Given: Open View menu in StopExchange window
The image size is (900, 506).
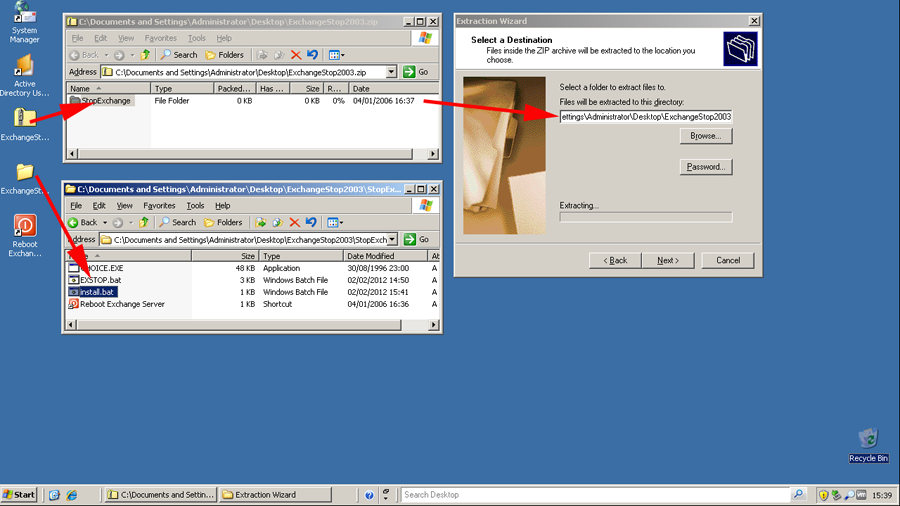Looking at the screenshot, I should tap(125, 205).
